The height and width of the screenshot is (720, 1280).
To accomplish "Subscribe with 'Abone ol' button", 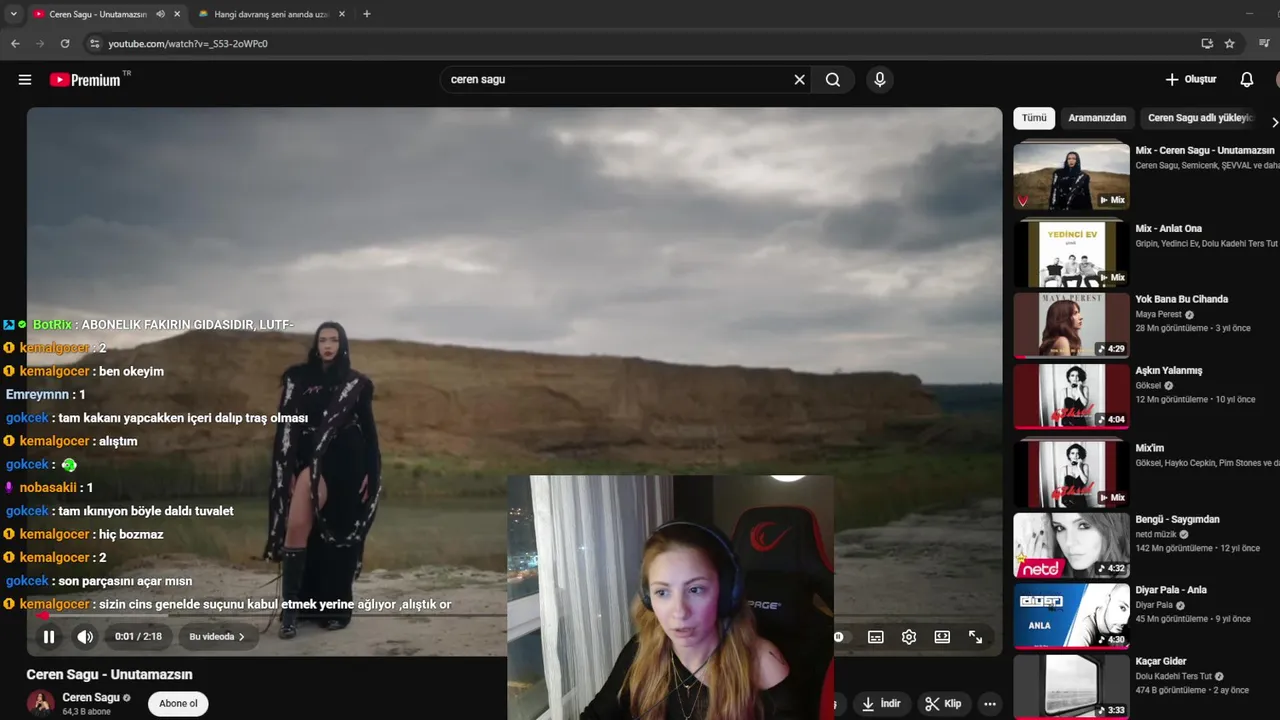I will (178, 703).
